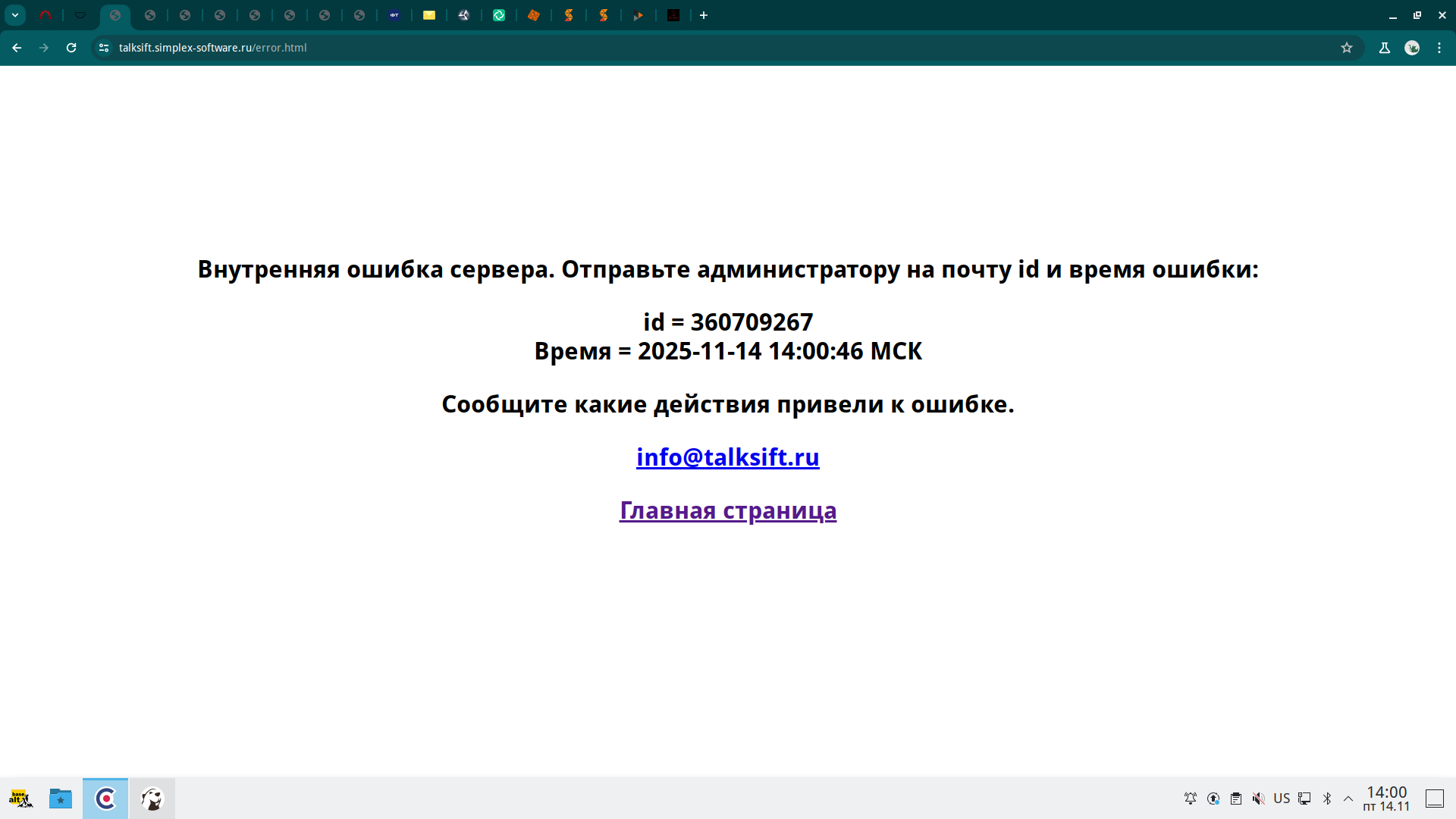Bookmark this page with the star icon
1456x819 pixels.
pos(1347,48)
